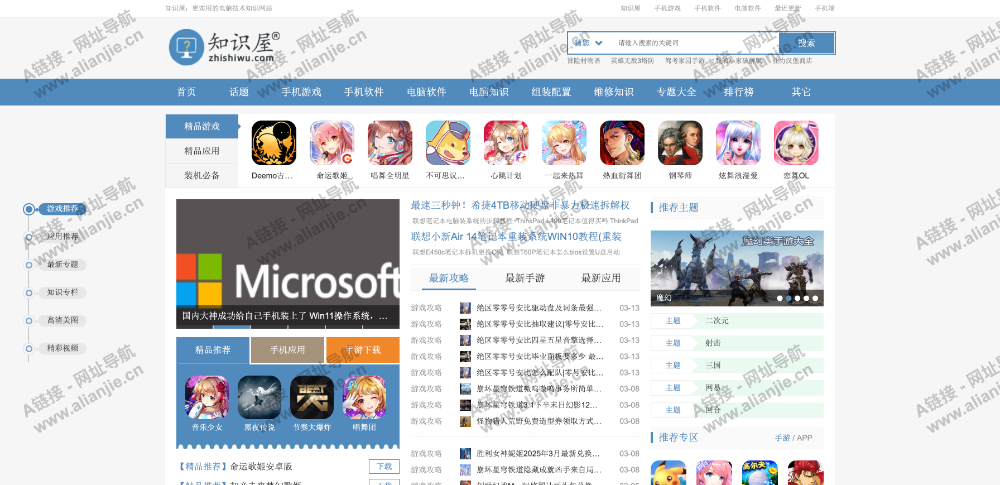Switch to the 最新手游 tab
The image size is (1000, 485).
coord(525,278)
